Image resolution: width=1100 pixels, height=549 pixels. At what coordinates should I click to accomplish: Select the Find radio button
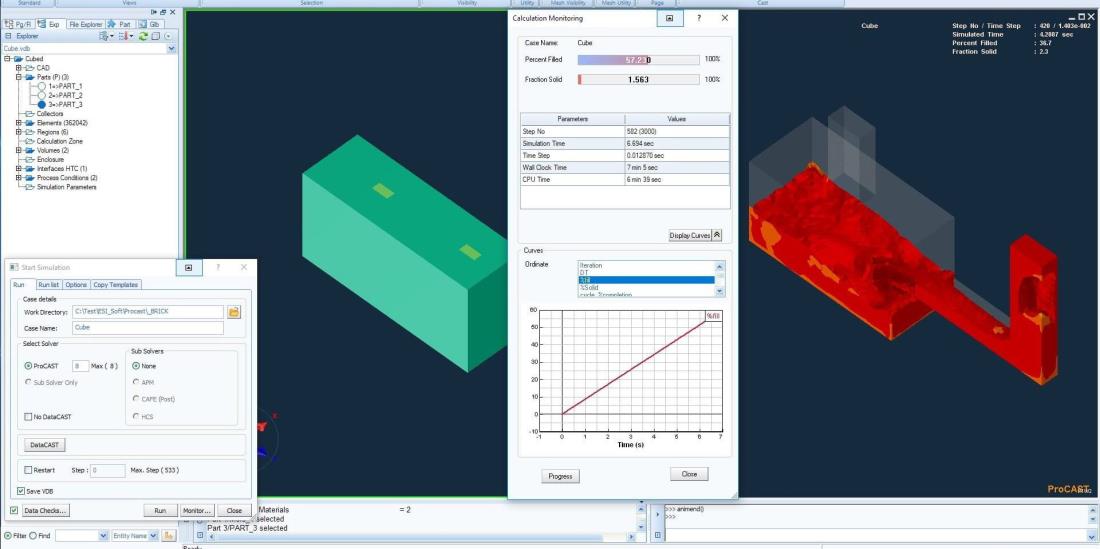click(32, 536)
